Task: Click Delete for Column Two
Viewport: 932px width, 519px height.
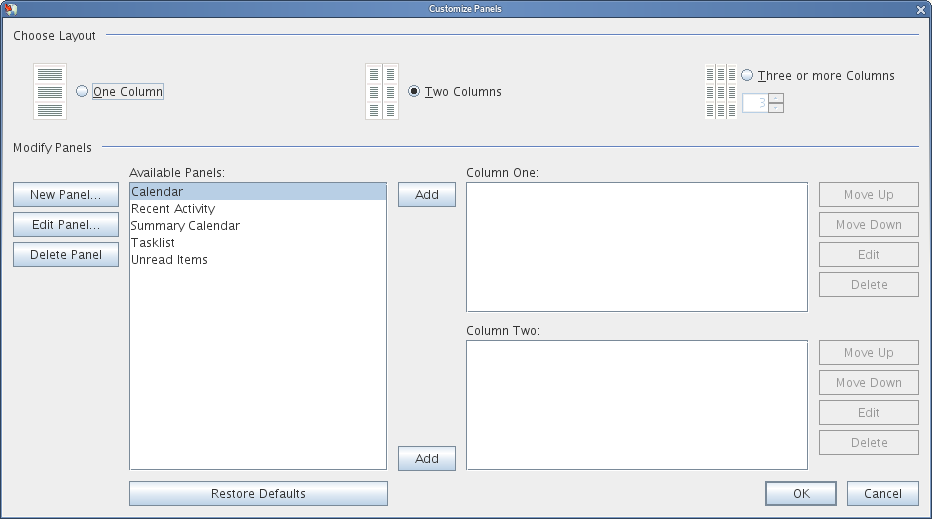Action: click(868, 443)
